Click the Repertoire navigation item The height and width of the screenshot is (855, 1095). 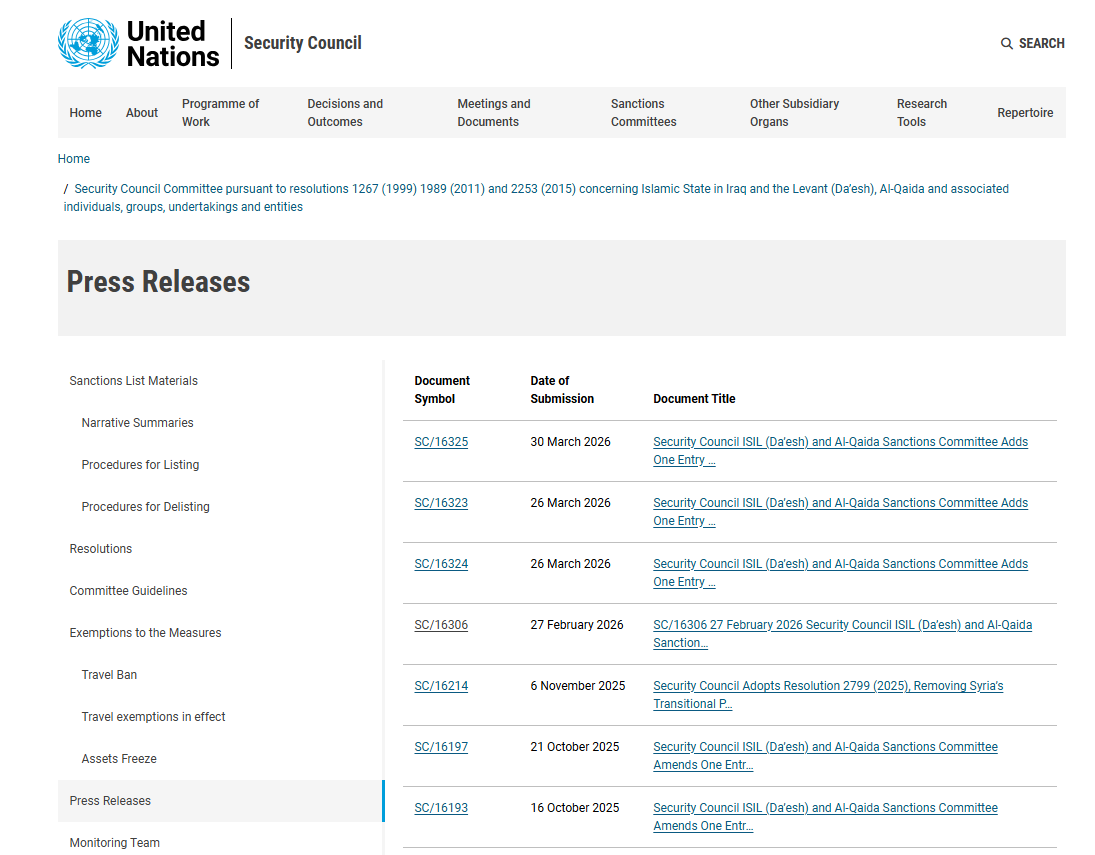pos(1024,113)
